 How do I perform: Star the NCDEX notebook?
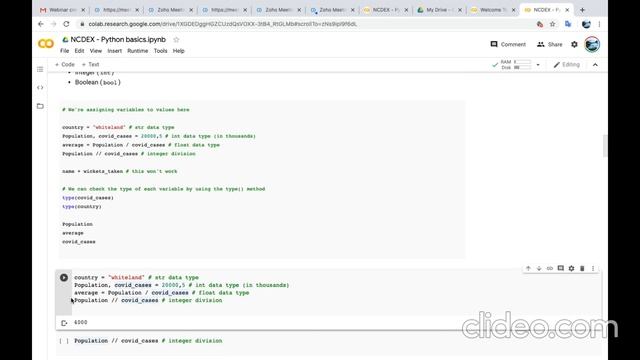176,40
